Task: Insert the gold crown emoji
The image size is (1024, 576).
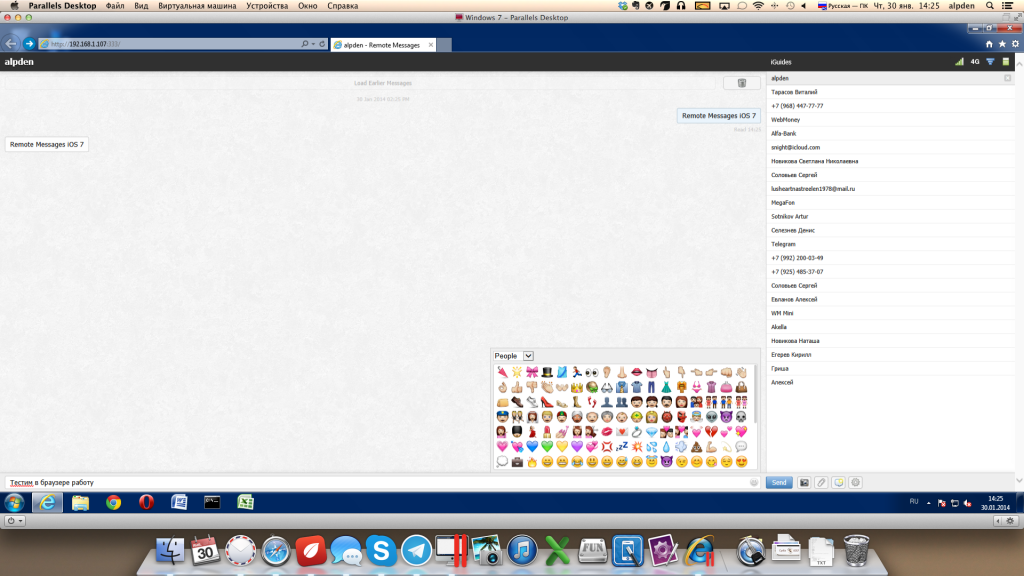Action: (577, 387)
